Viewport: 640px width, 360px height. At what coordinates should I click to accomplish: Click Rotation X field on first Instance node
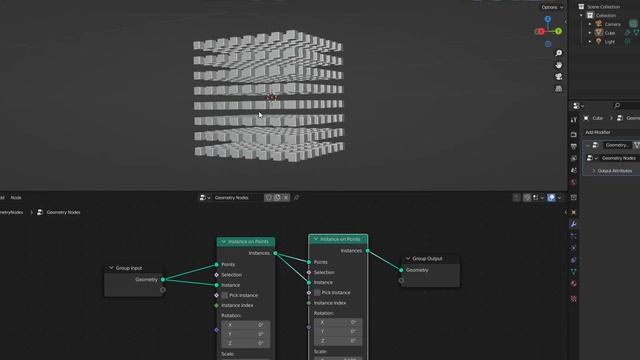point(245,325)
